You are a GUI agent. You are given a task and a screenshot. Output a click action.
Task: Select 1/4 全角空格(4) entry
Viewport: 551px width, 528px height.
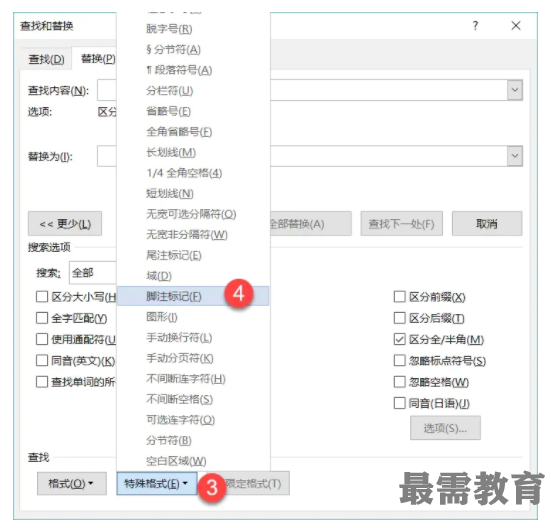[x=193, y=173]
